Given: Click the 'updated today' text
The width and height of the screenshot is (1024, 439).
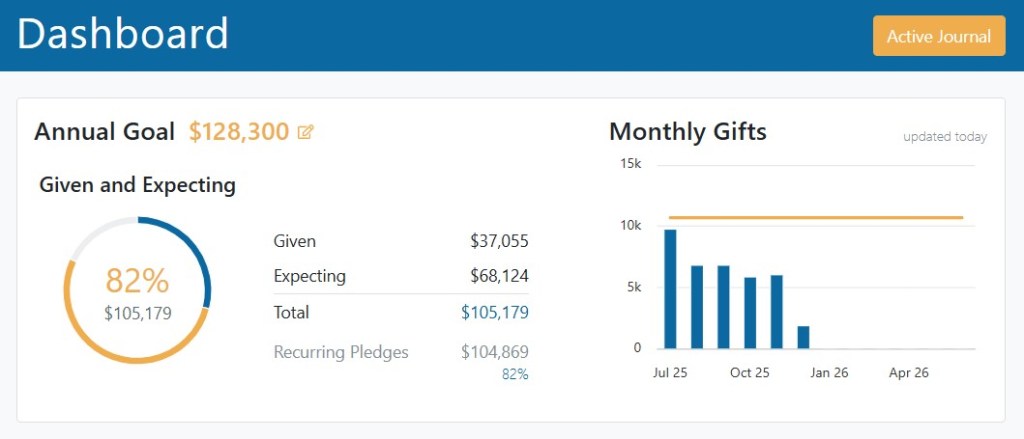Looking at the screenshot, I should pyautogui.click(x=944, y=137).
